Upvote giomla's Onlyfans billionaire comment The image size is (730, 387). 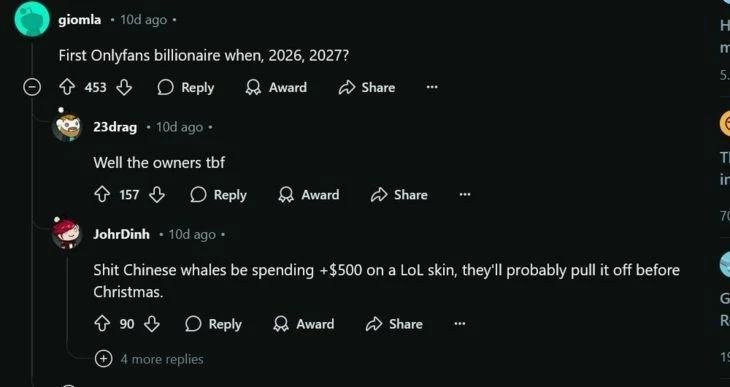68,87
